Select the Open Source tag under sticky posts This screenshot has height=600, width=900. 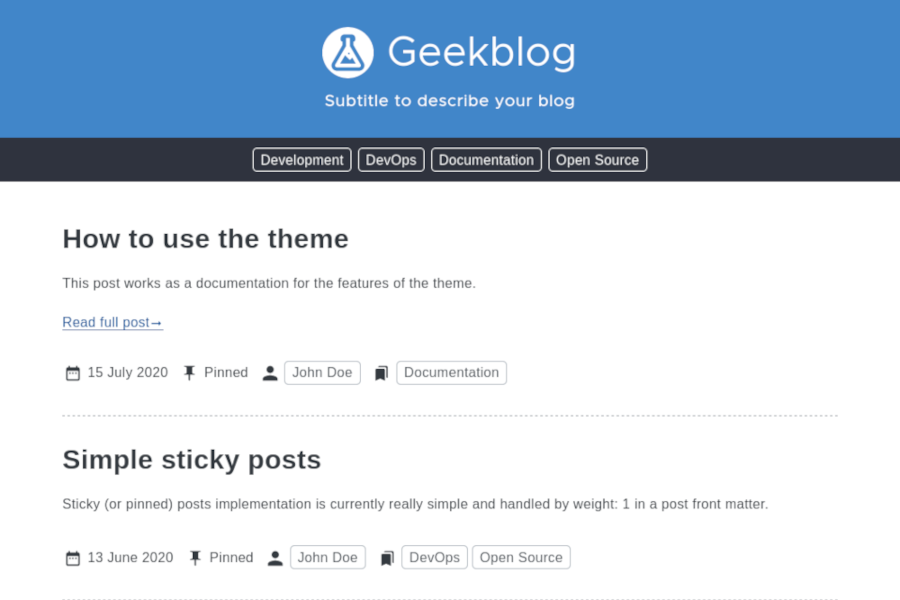tap(521, 558)
